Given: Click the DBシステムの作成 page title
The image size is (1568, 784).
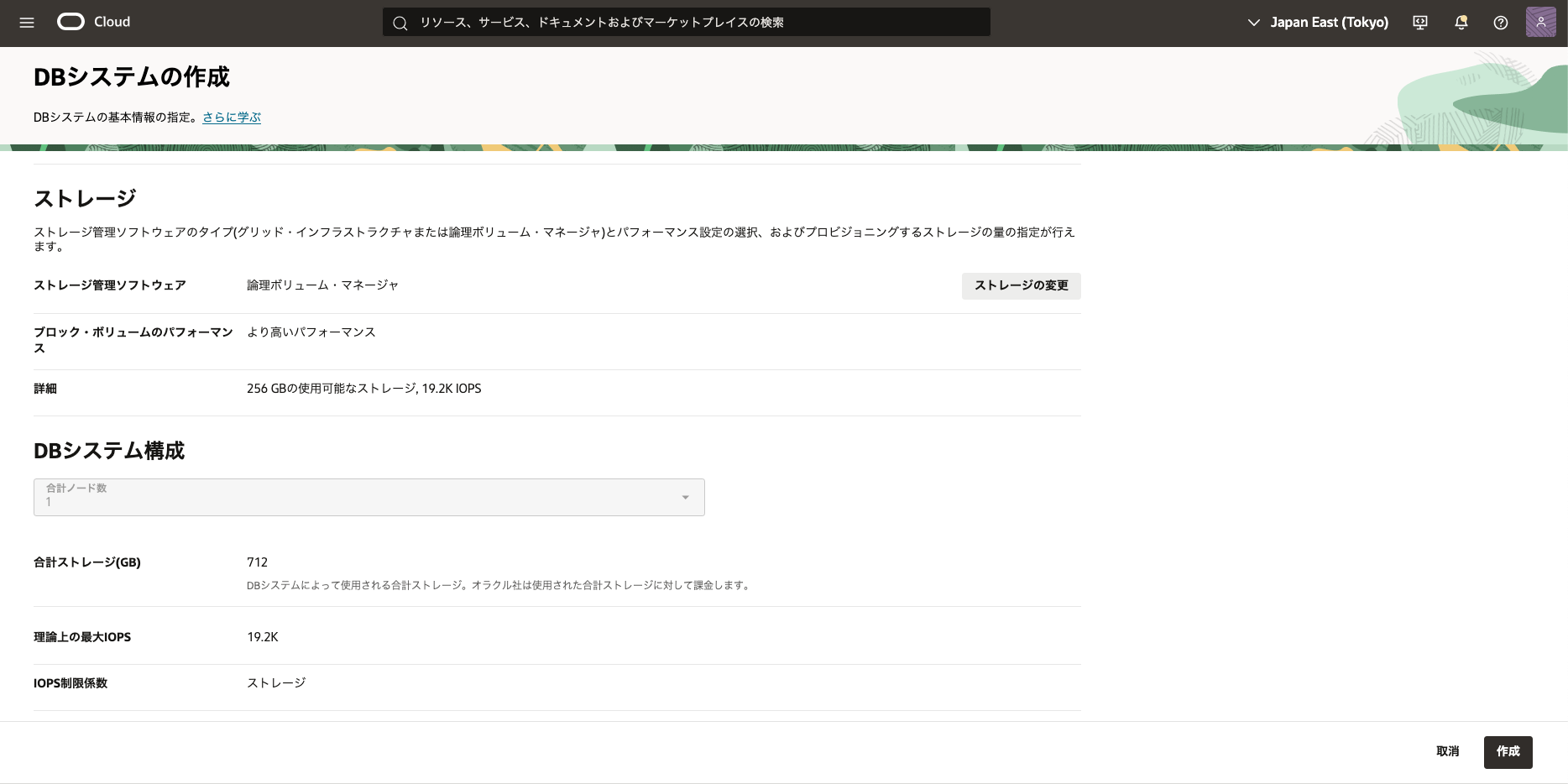Looking at the screenshot, I should tap(132, 77).
